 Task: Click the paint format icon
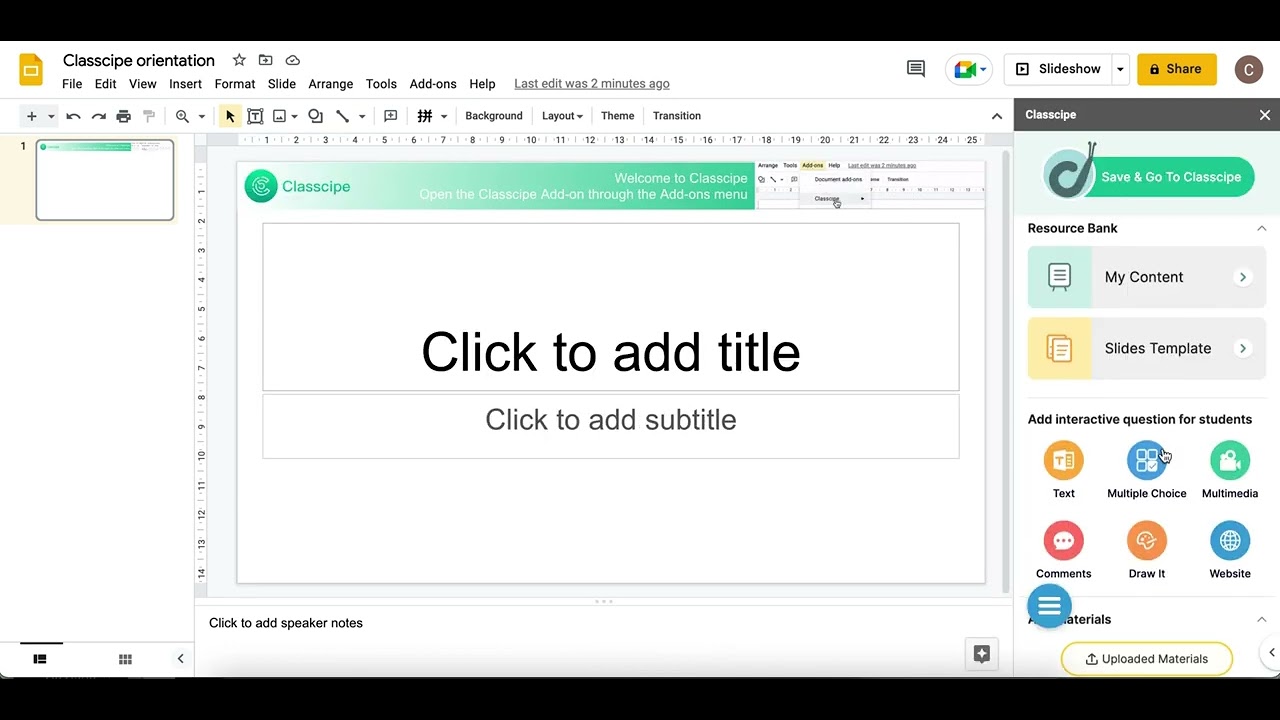(149, 116)
